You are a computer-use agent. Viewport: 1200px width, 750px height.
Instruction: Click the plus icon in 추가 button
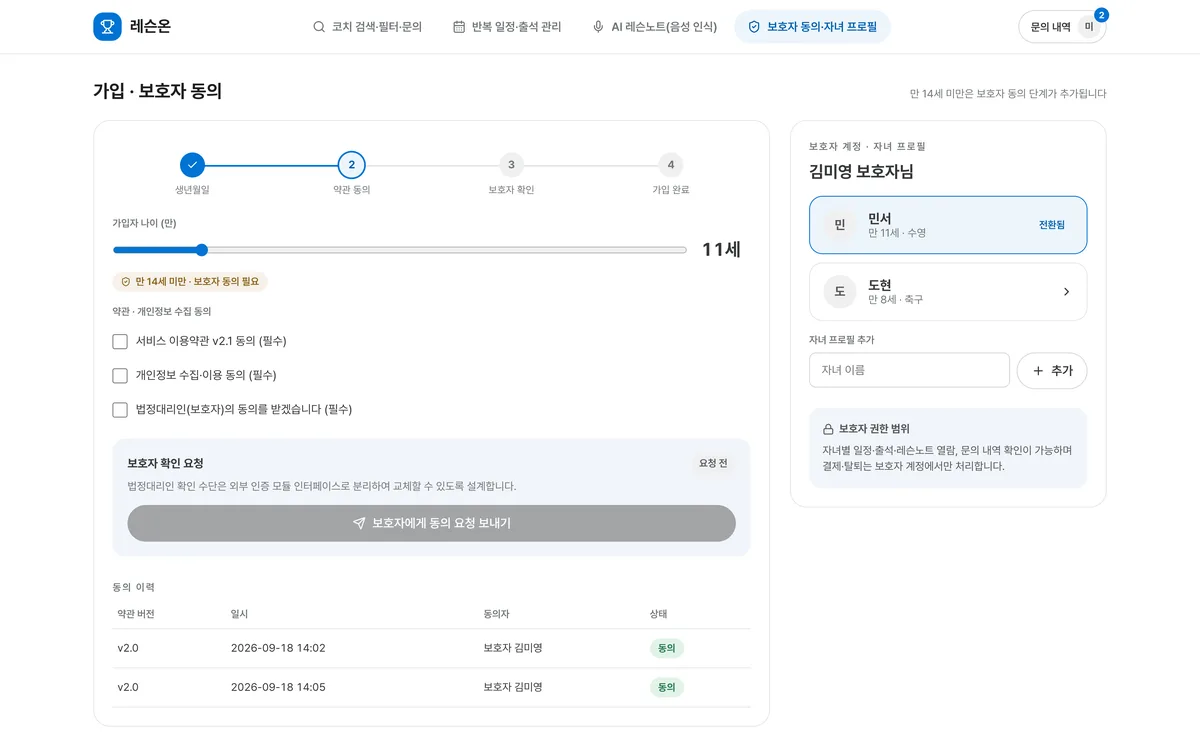(1038, 371)
